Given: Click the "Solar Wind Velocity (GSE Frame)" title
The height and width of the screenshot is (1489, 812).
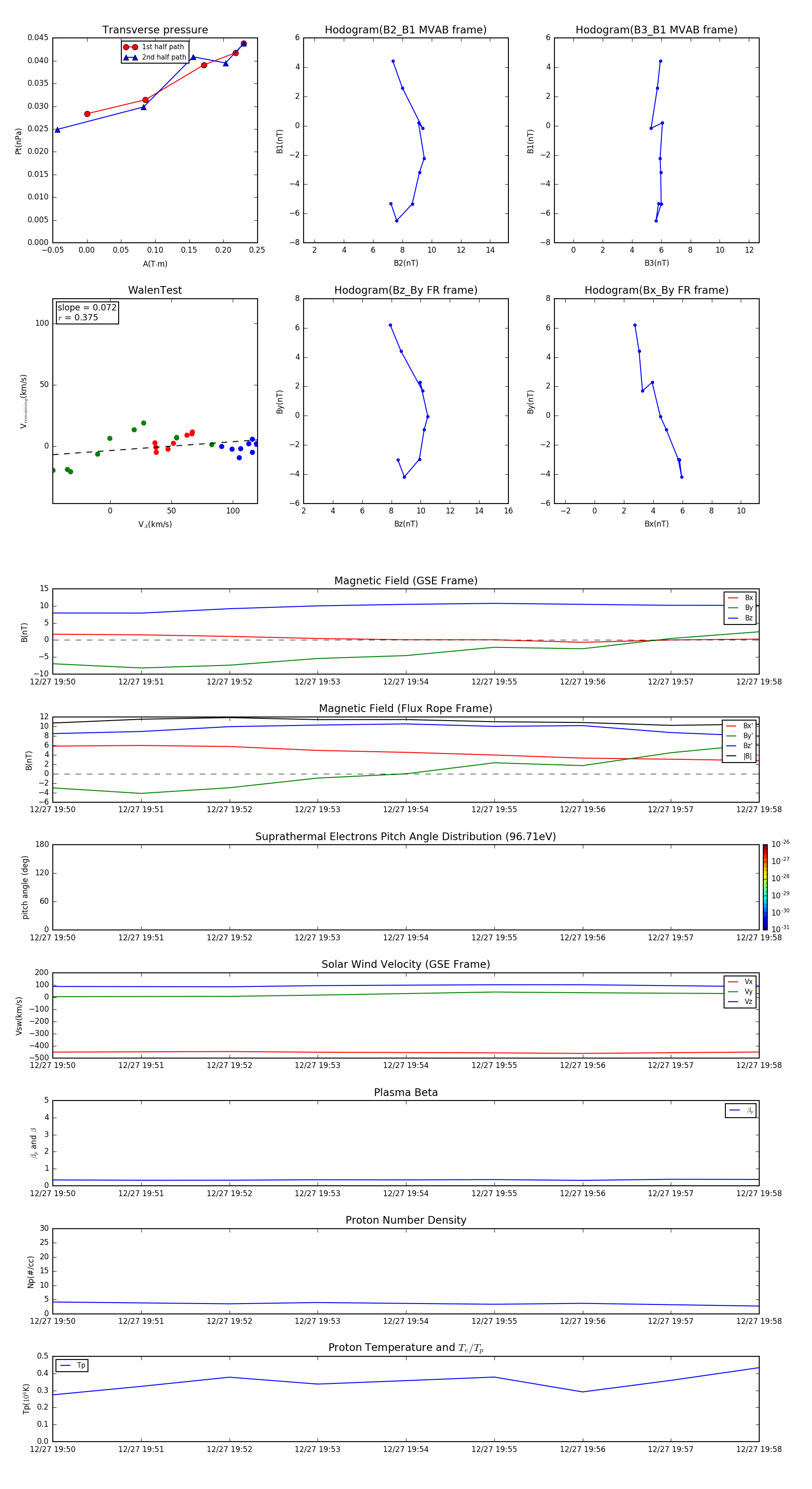Looking at the screenshot, I should (x=406, y=965).
